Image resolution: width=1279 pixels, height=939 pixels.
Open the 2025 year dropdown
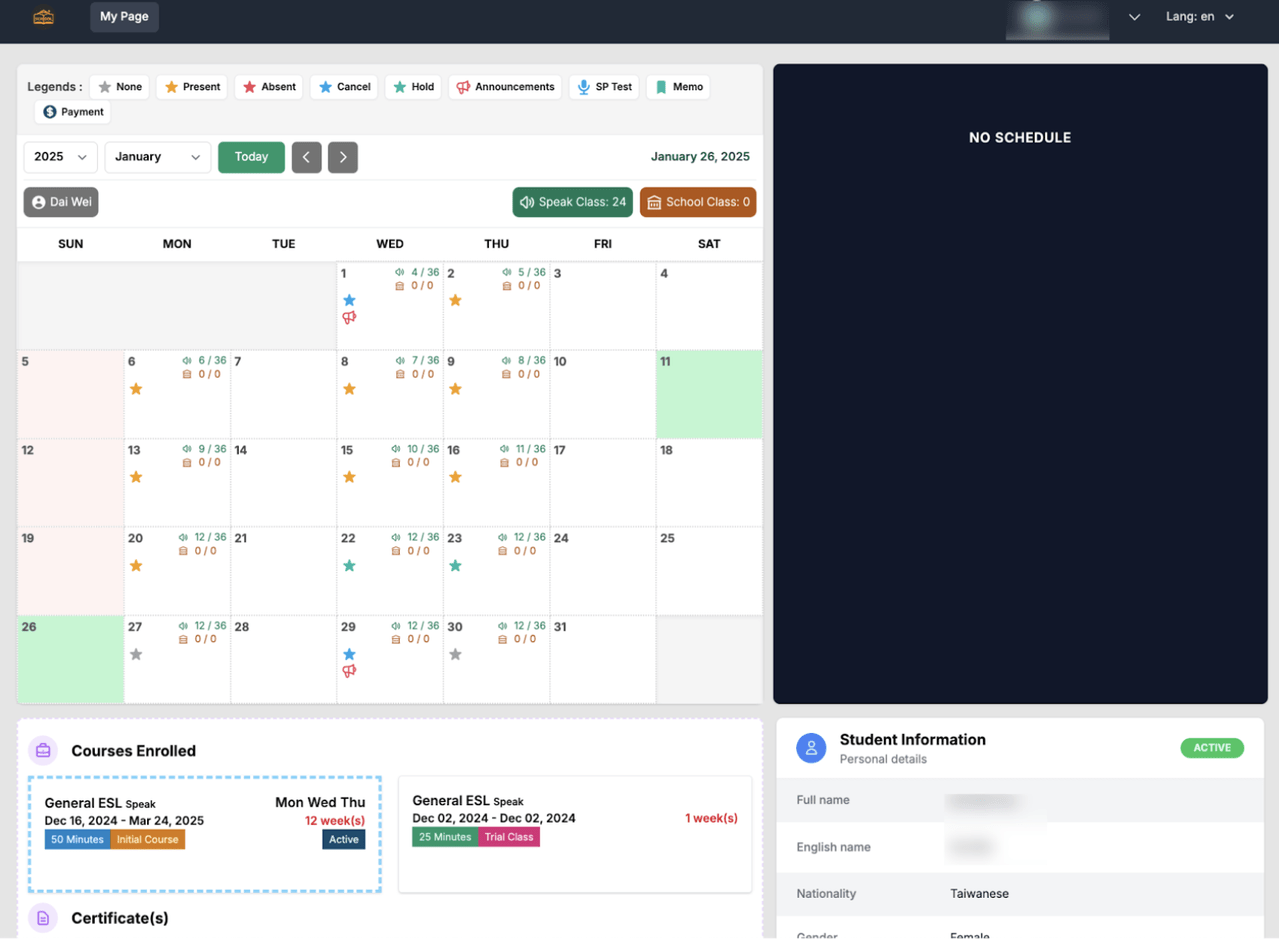[x=60, y=157]
